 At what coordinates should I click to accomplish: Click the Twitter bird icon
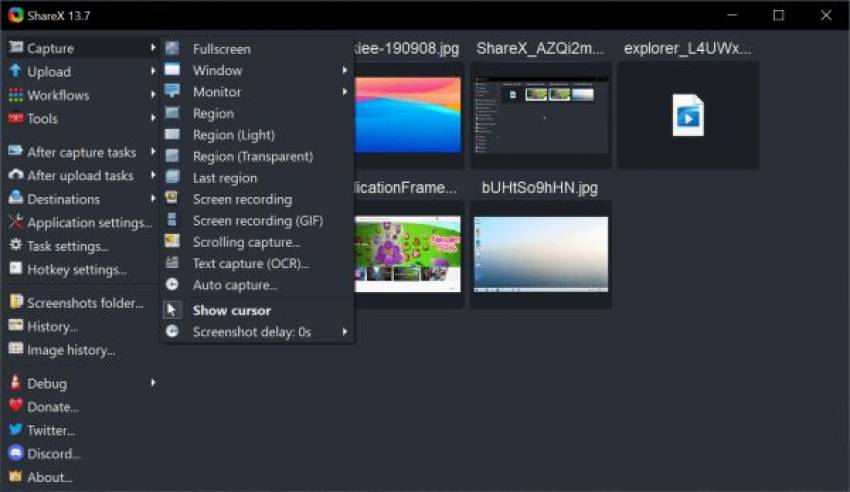(x=16, y=429)
